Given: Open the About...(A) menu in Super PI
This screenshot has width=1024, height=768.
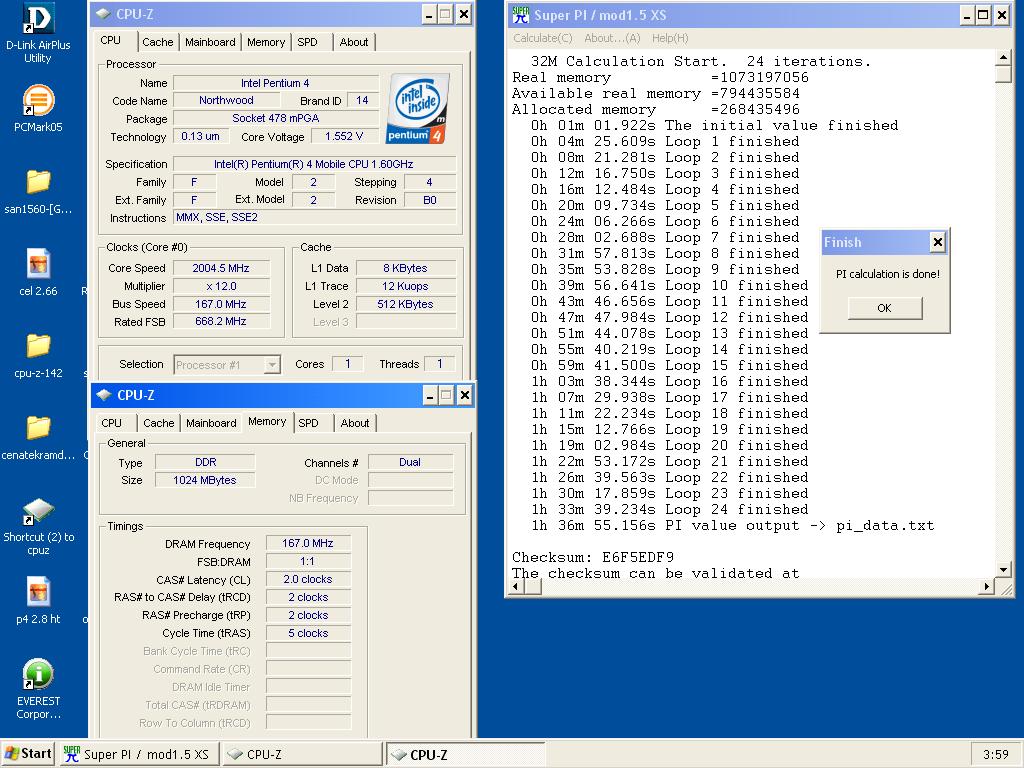Looking at the screenshot, I should (612, 38).
